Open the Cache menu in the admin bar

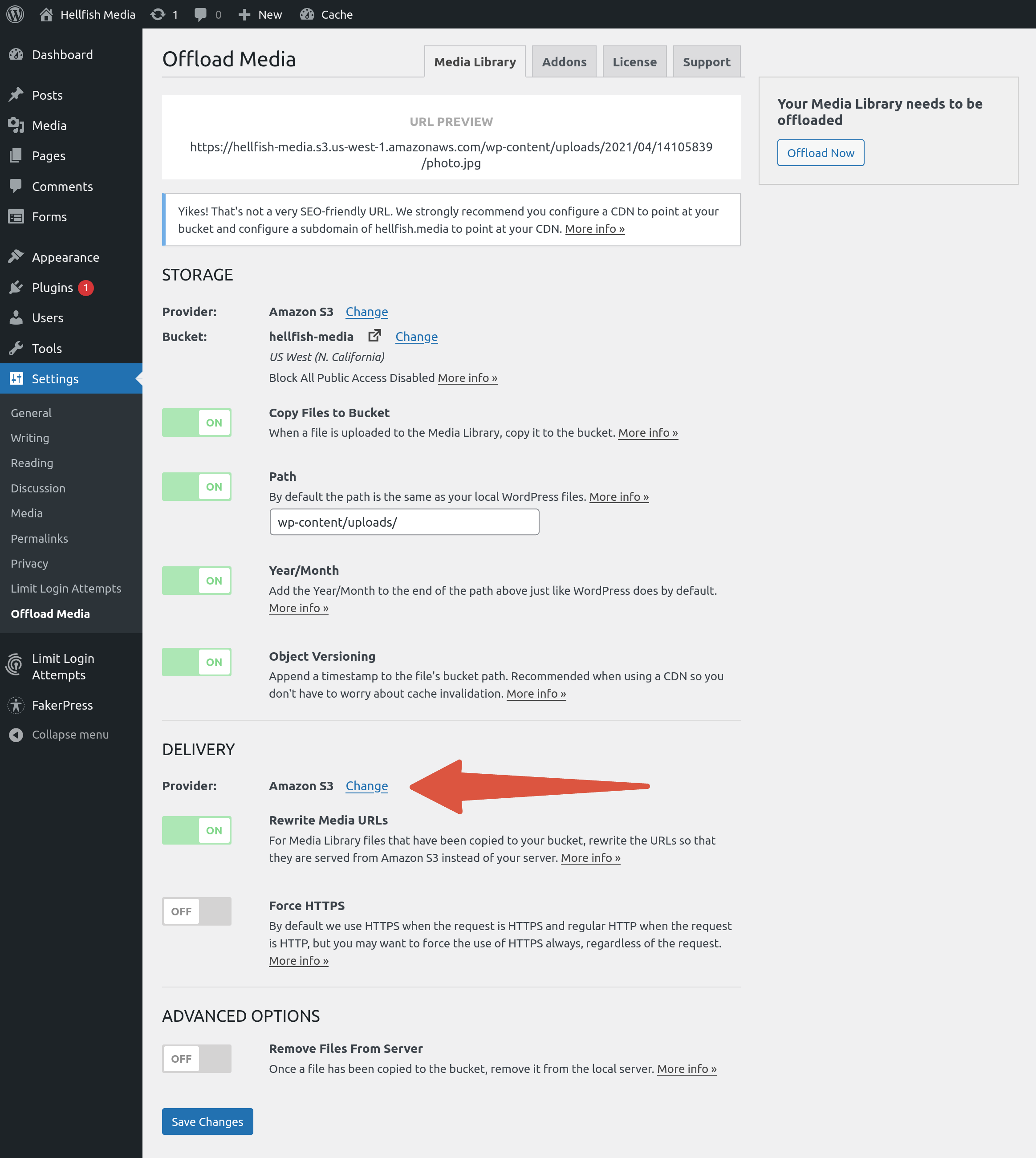[x=326, y=14]
